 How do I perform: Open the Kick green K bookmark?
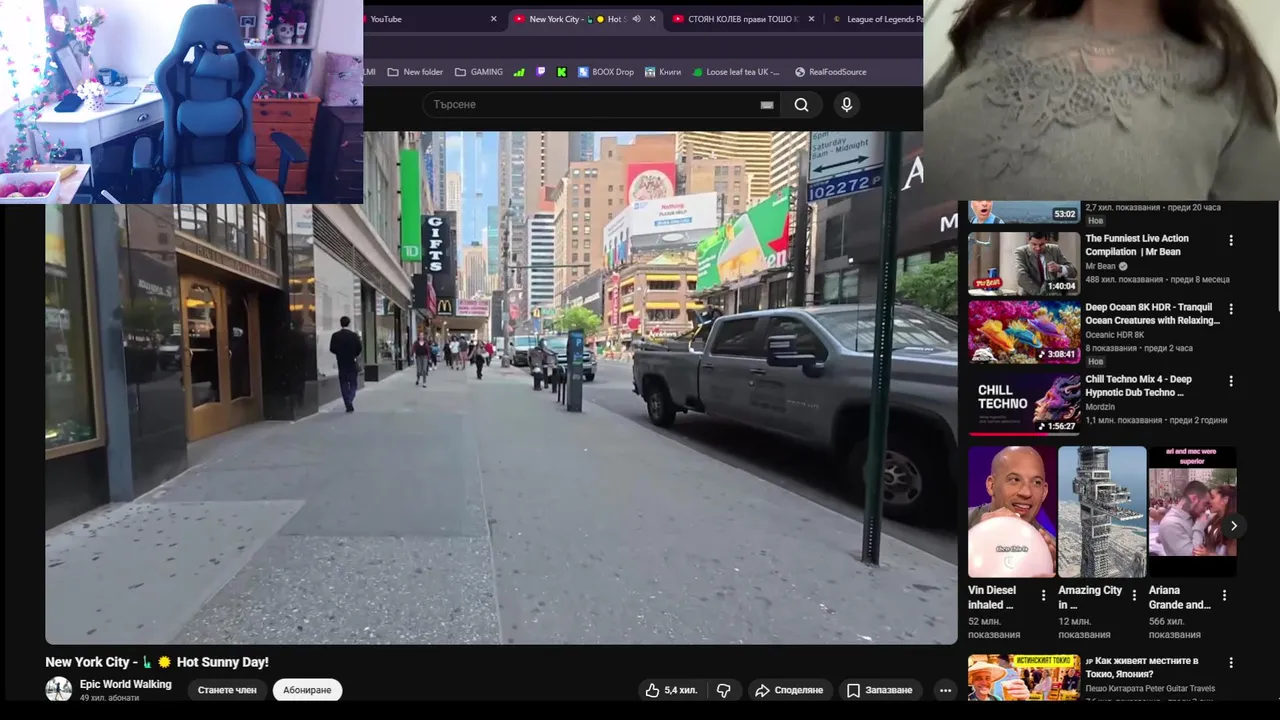pyautogui.click(x=562, y=72)
